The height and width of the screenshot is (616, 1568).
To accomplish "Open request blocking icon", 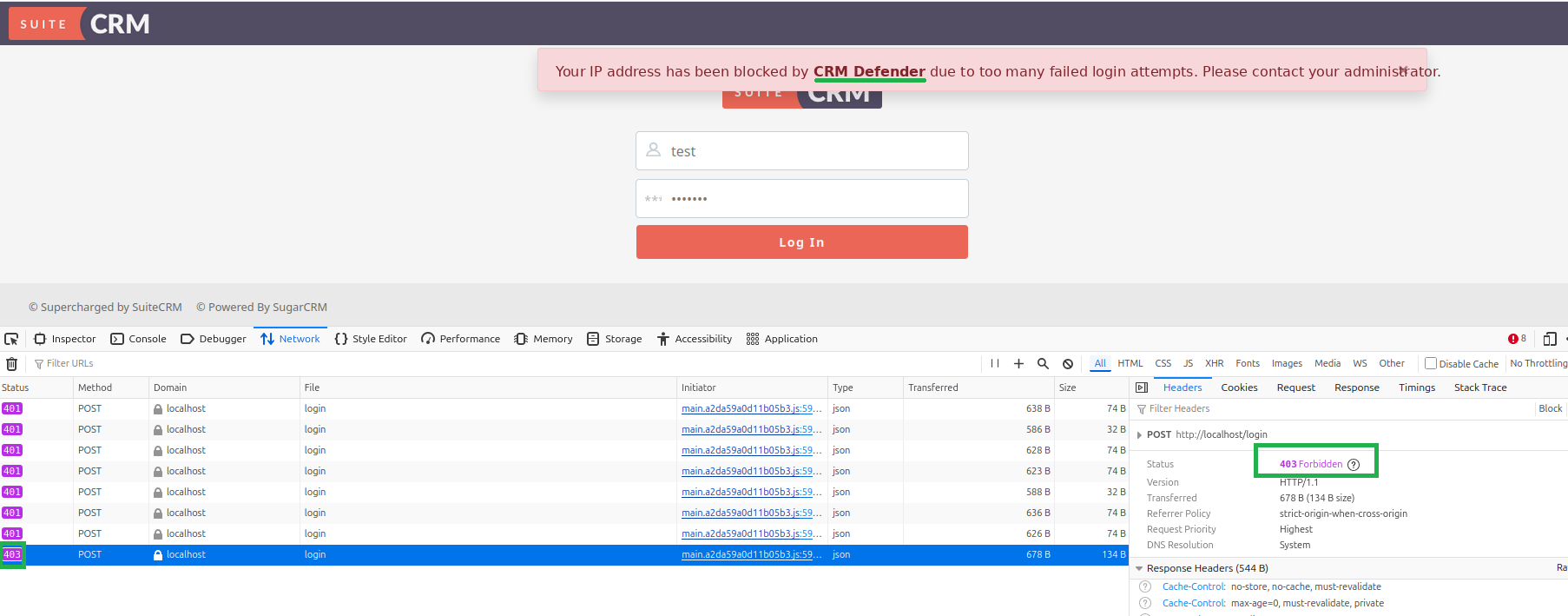I will pos(1068,364).
